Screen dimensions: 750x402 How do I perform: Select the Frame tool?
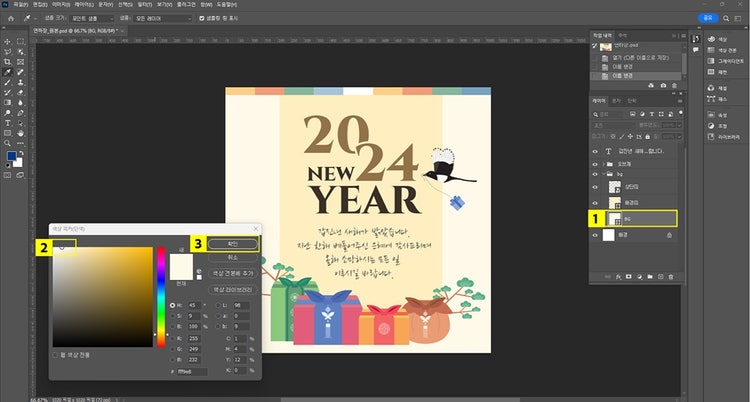pyautogui.click(x=21, y=62)
